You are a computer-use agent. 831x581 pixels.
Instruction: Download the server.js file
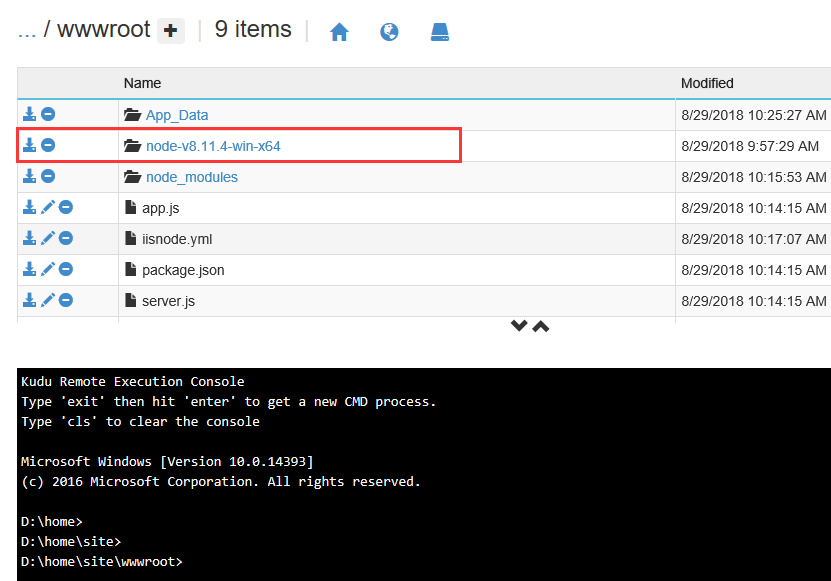30,301
